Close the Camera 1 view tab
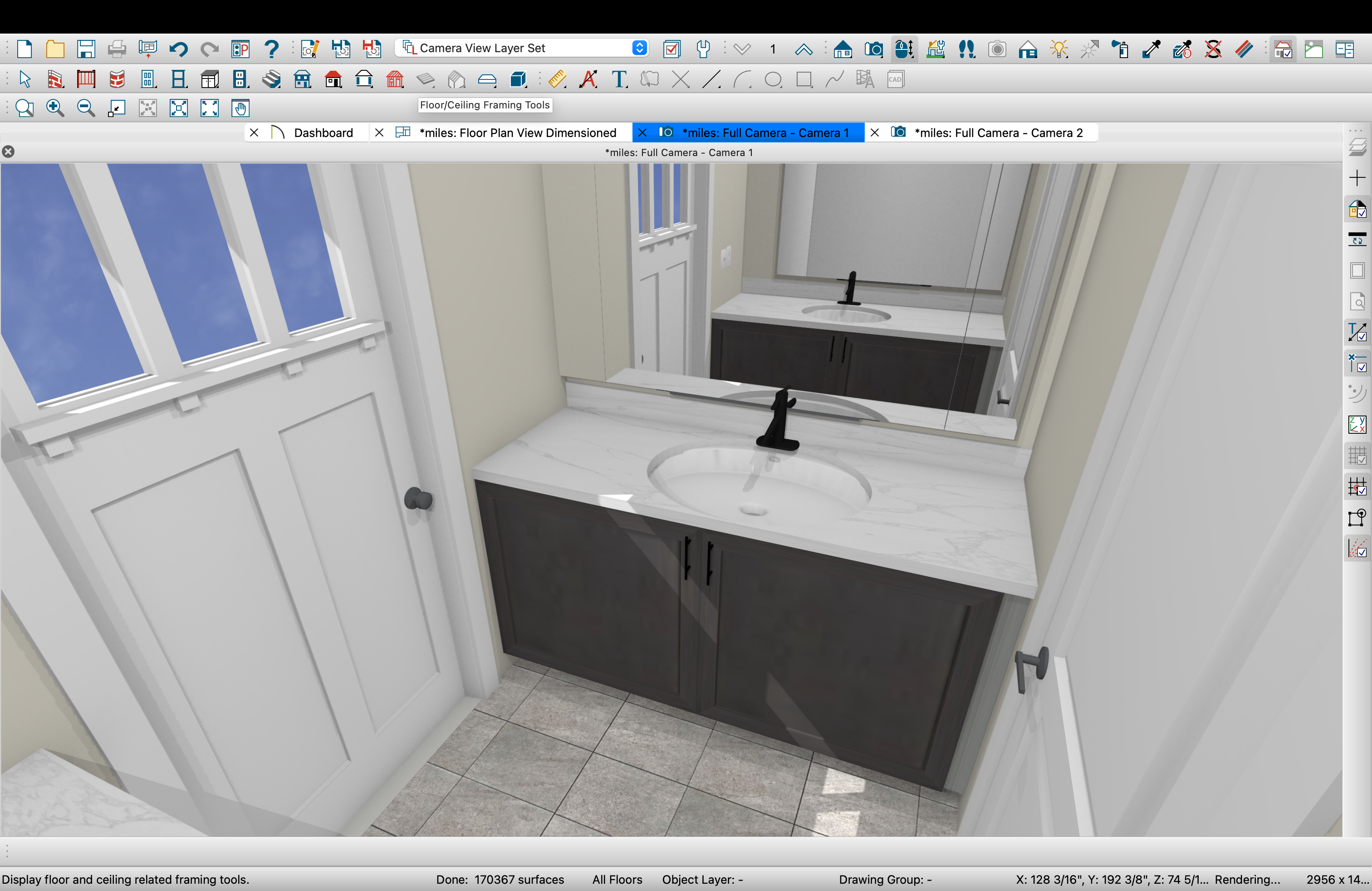1372x891 pixels. [x=642, y=132]
